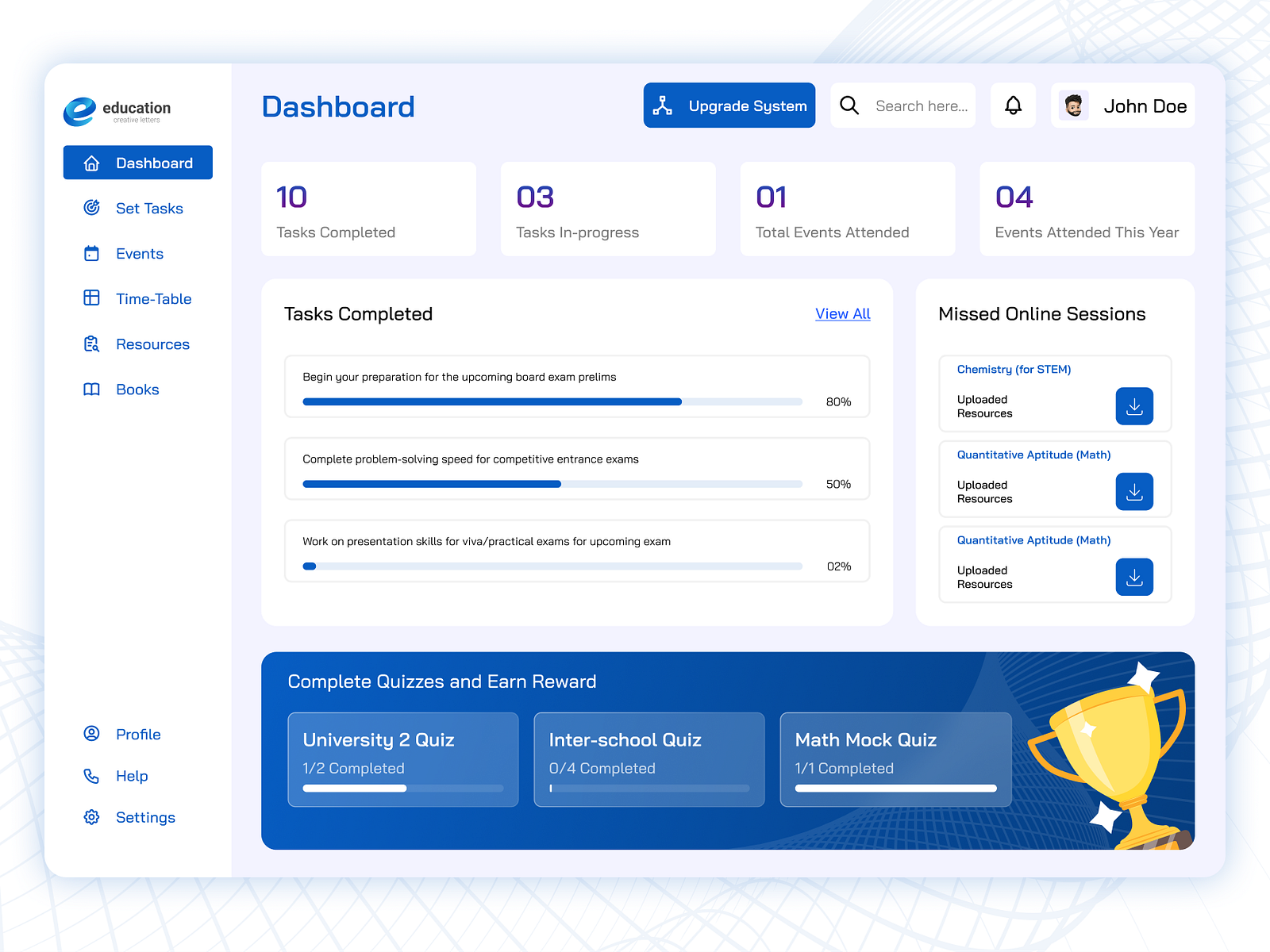This screenshot has width=1270, height=952.
Task: Select the Dashboard home icon in sidebar
Action: (91, 163)
